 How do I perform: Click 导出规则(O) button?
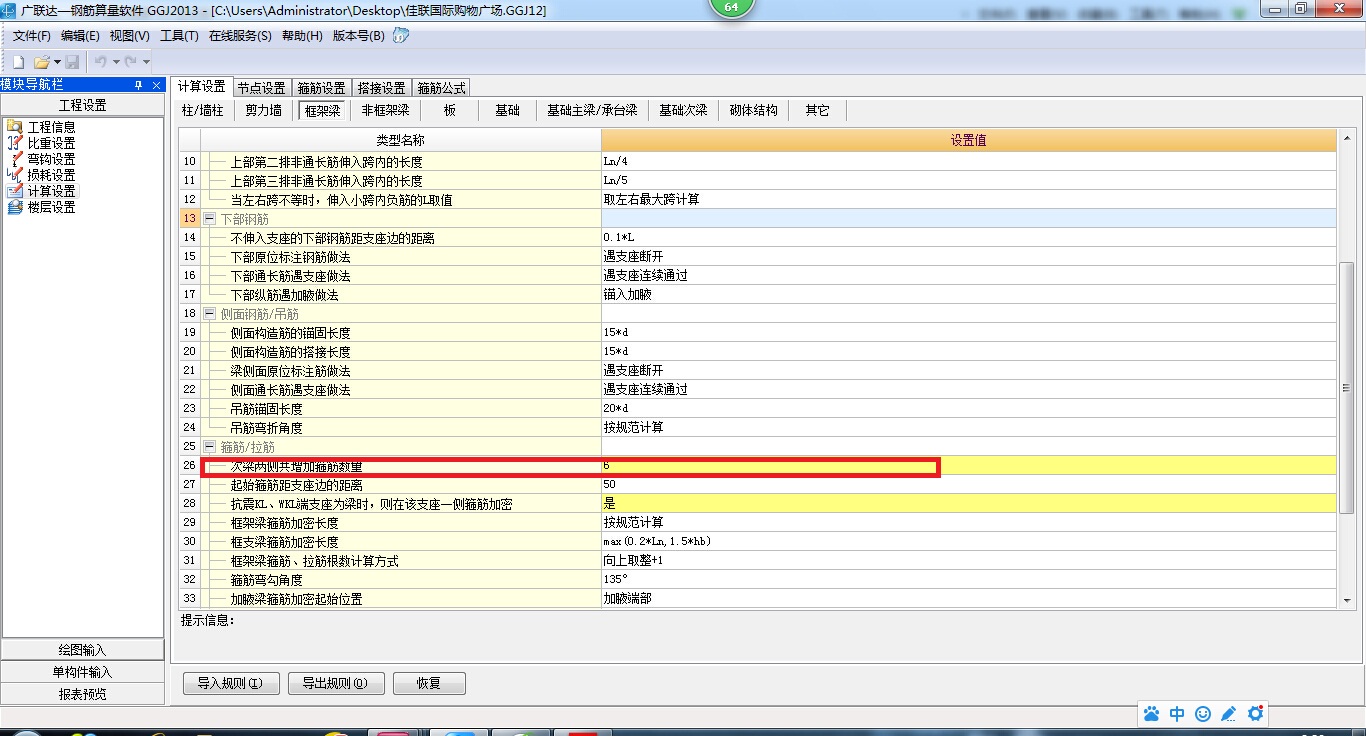335,684
